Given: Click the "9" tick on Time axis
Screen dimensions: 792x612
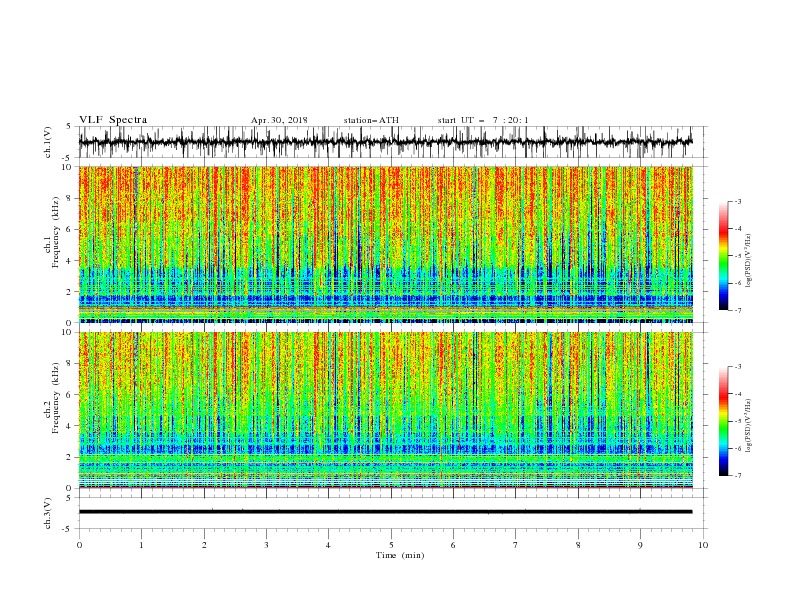Looking at the screenshot, I should click(x=640, y=545).
